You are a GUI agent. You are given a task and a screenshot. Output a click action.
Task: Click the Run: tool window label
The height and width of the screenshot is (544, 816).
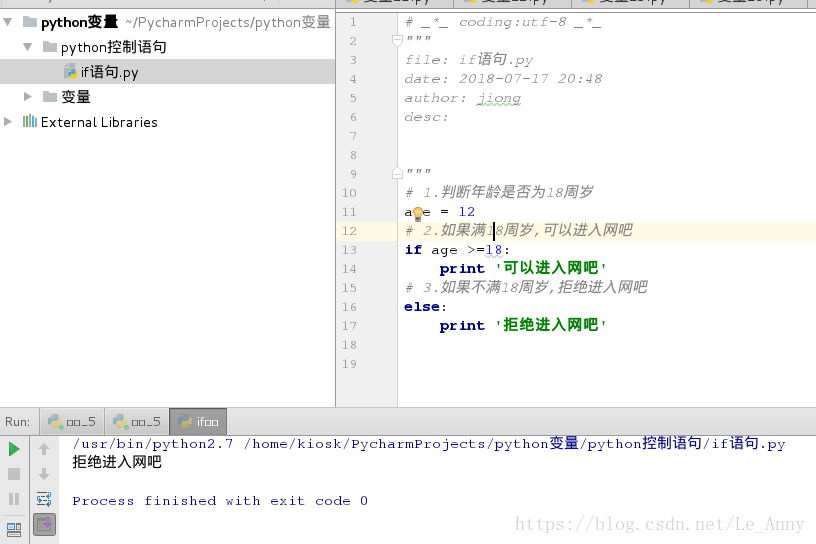click(x=18, y=422)
